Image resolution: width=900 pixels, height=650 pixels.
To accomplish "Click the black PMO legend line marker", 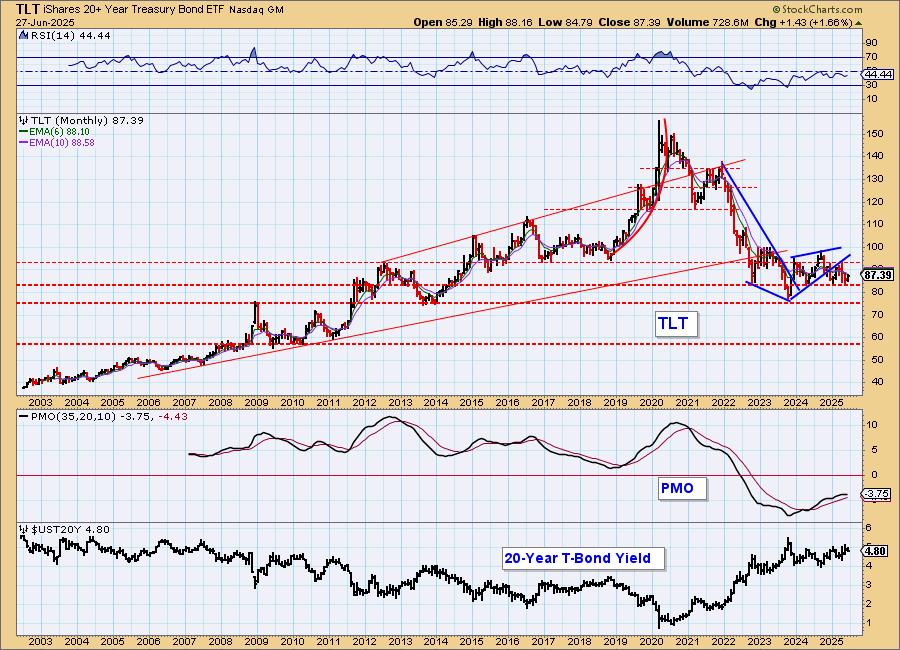I will click(24, 417).
